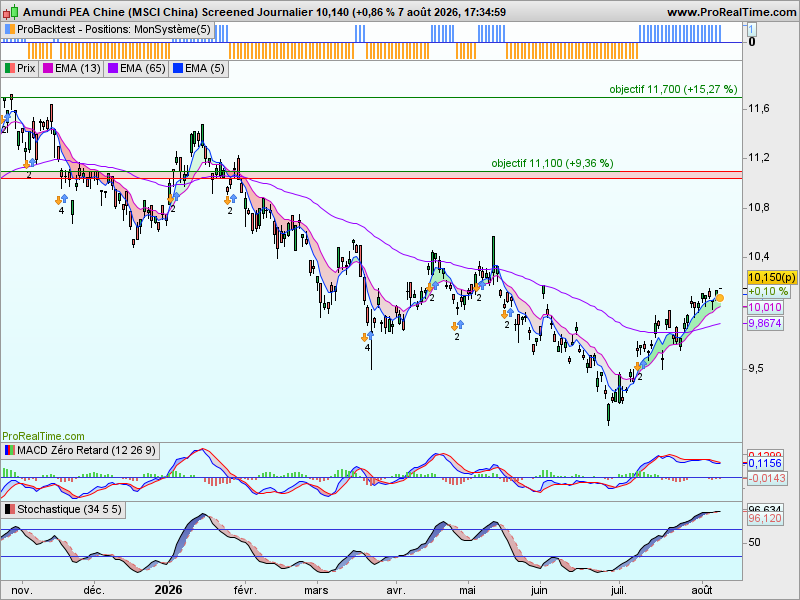800x600 pixels.
Task: Click the 10,8 price axis label
Action: 759,208
